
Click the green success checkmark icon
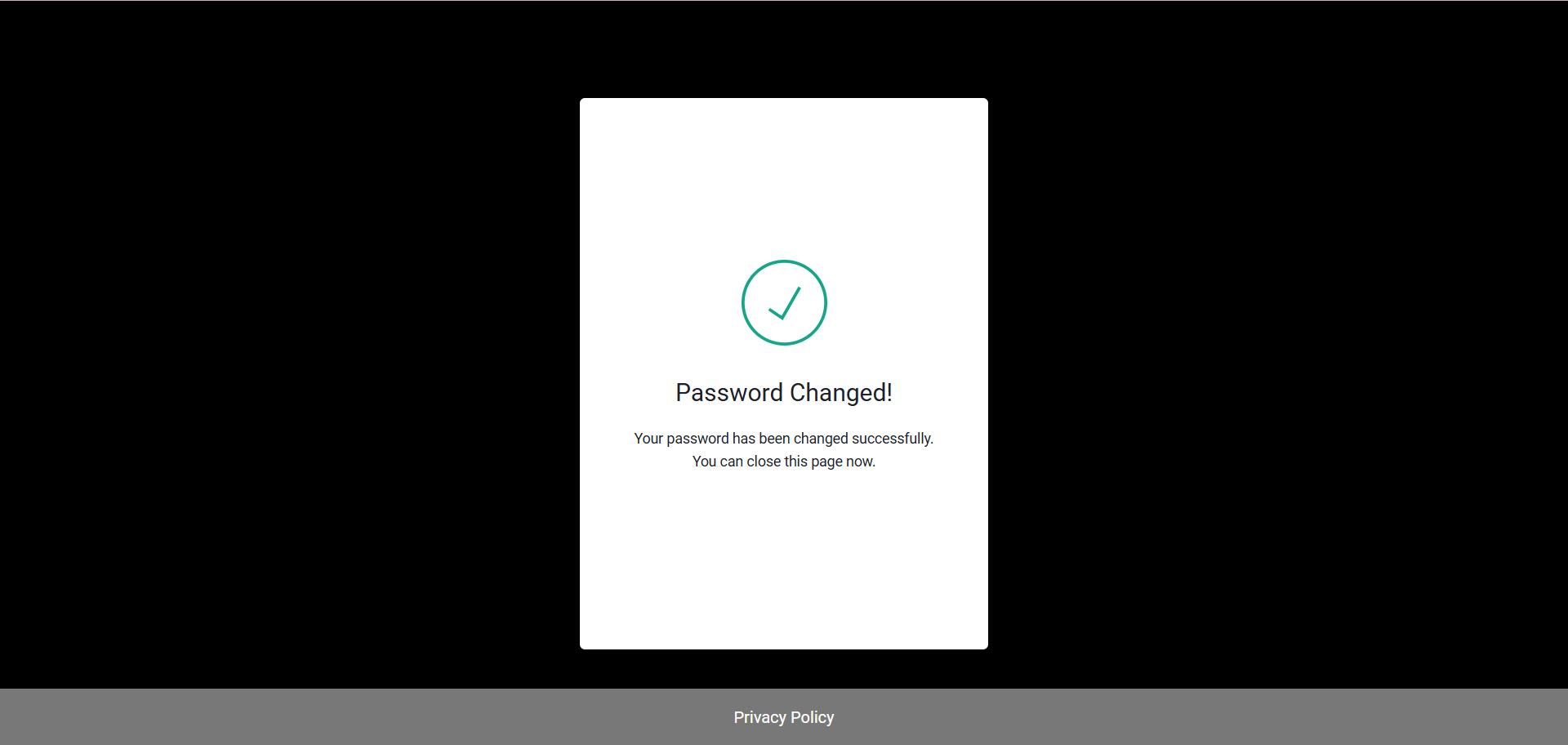(x=784, y=304)
